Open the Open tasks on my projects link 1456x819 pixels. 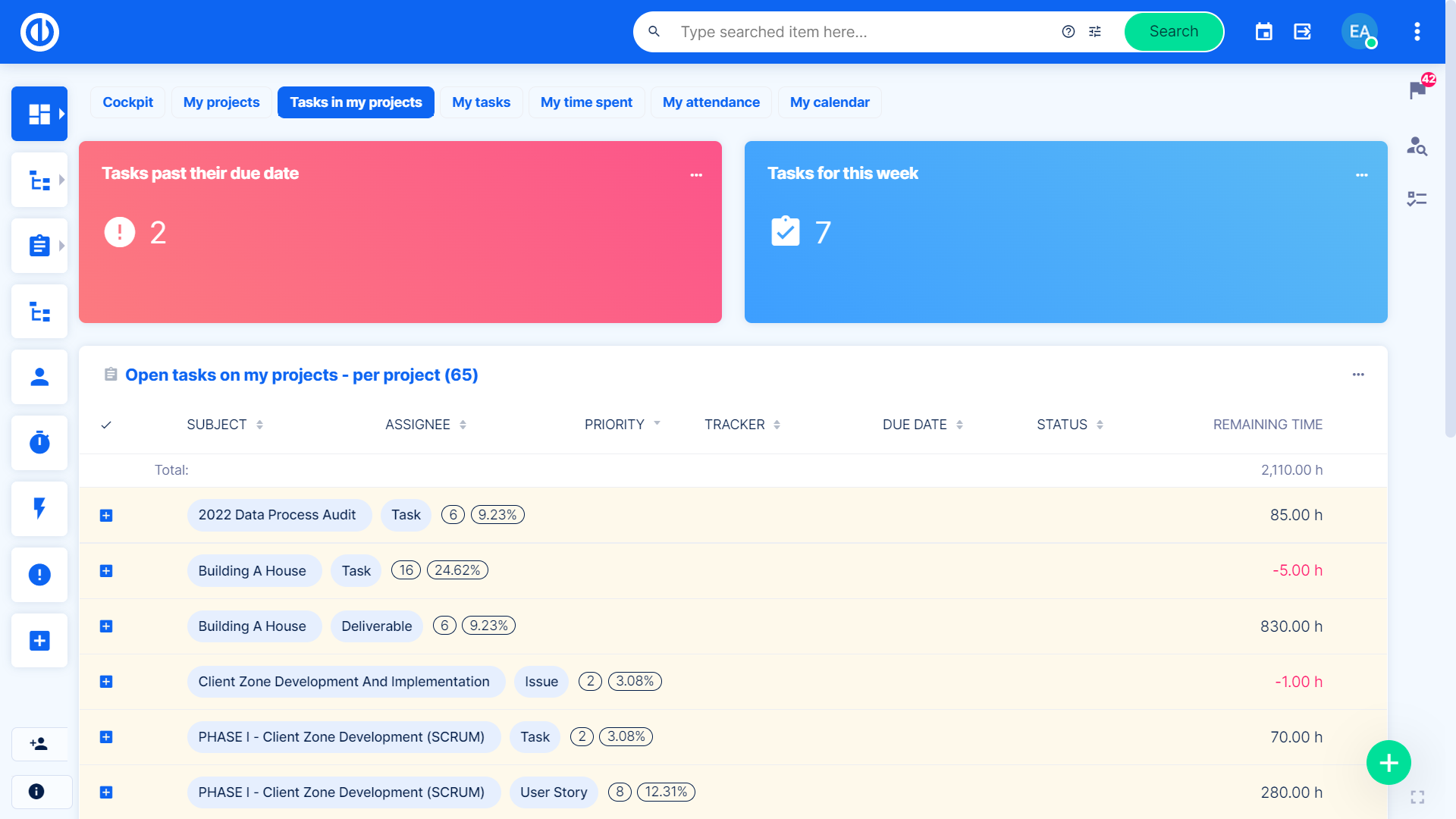(x=301, y=375)
